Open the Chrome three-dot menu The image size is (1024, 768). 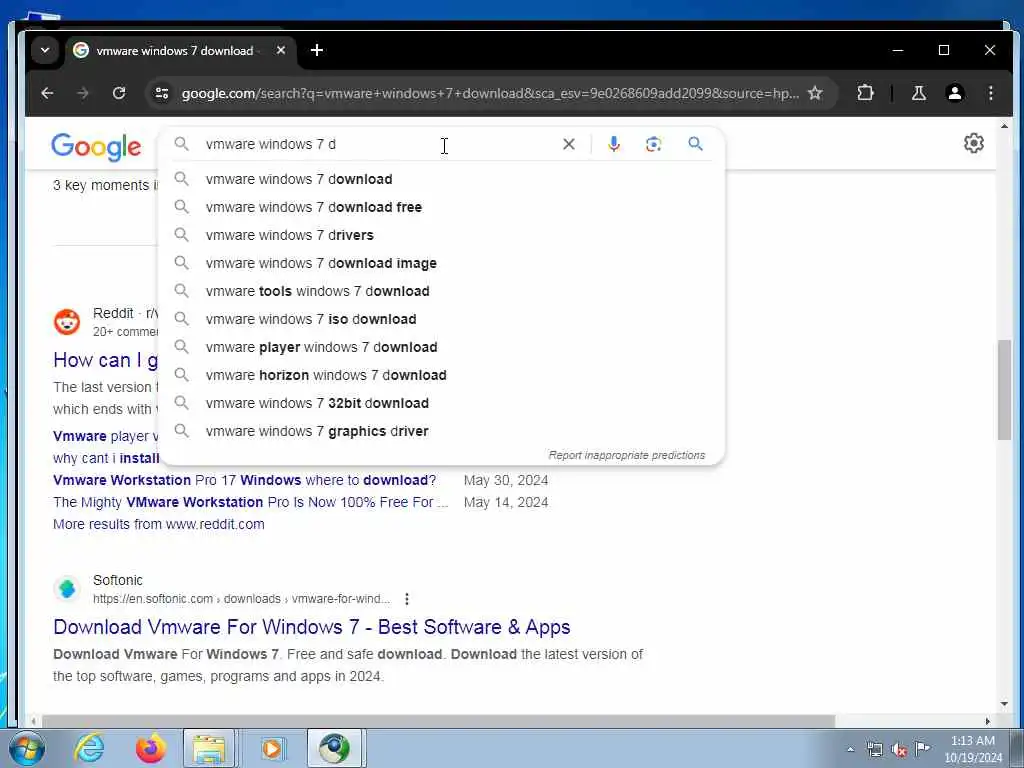pos(991,93)
